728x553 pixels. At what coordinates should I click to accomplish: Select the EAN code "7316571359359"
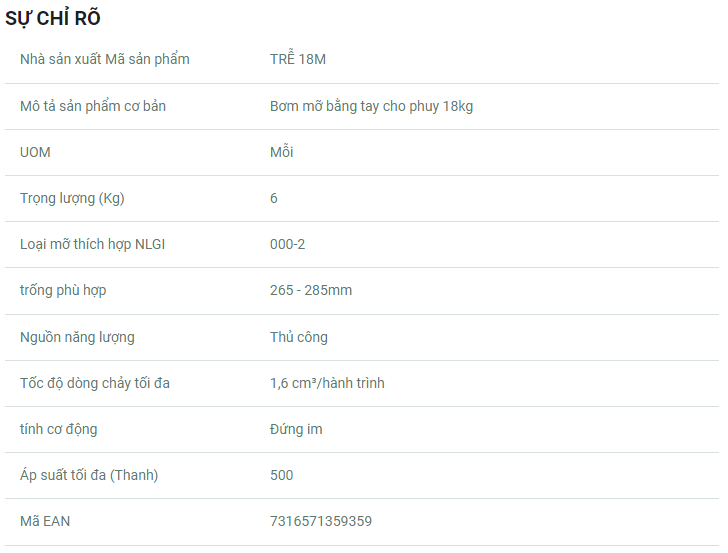[x=321, y=521]
